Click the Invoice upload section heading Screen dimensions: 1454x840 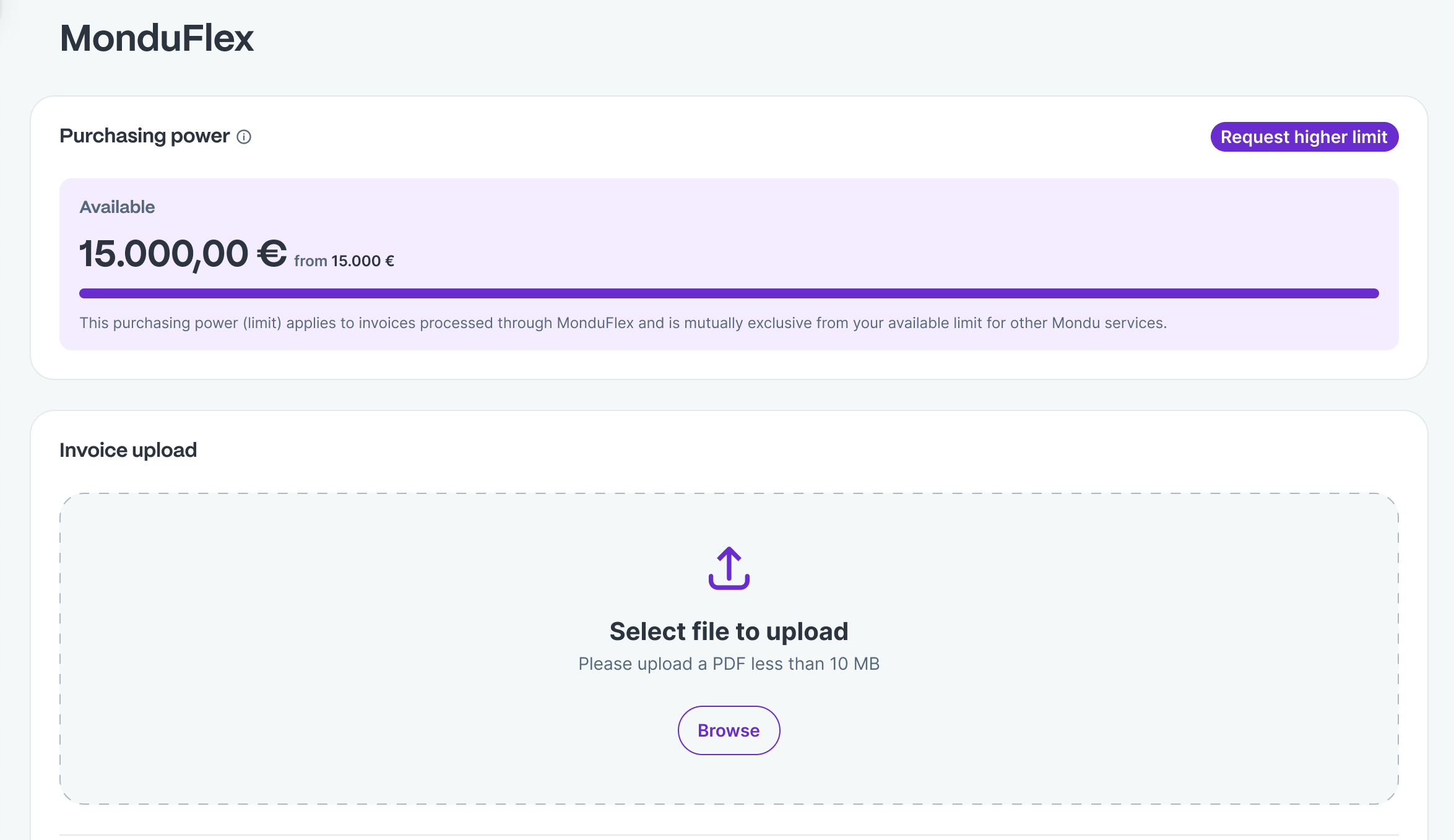coord(128,450)
